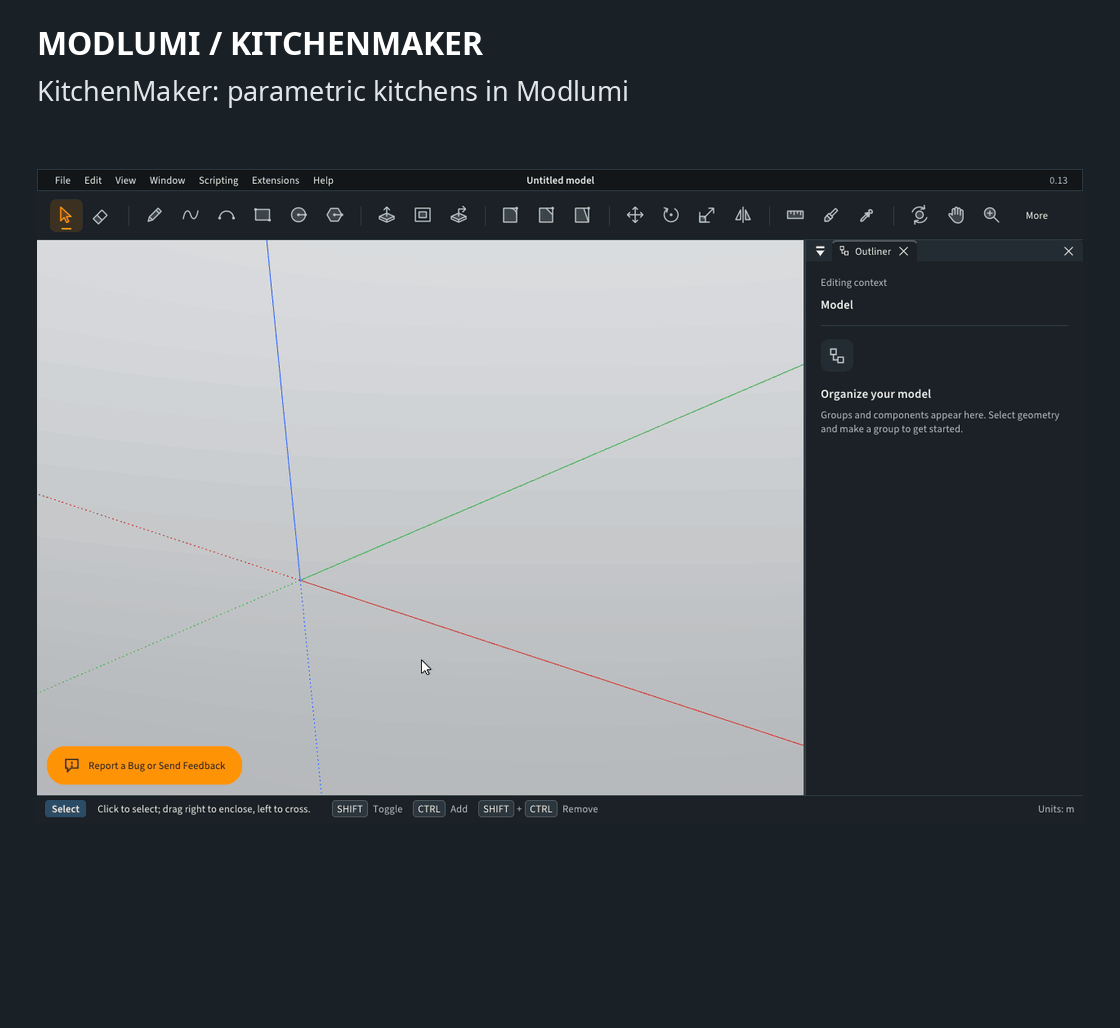Select the Tape Measure ruler tool
Image resolution: width=1120 pixels, height=1028 pixels.
point(795,215)
